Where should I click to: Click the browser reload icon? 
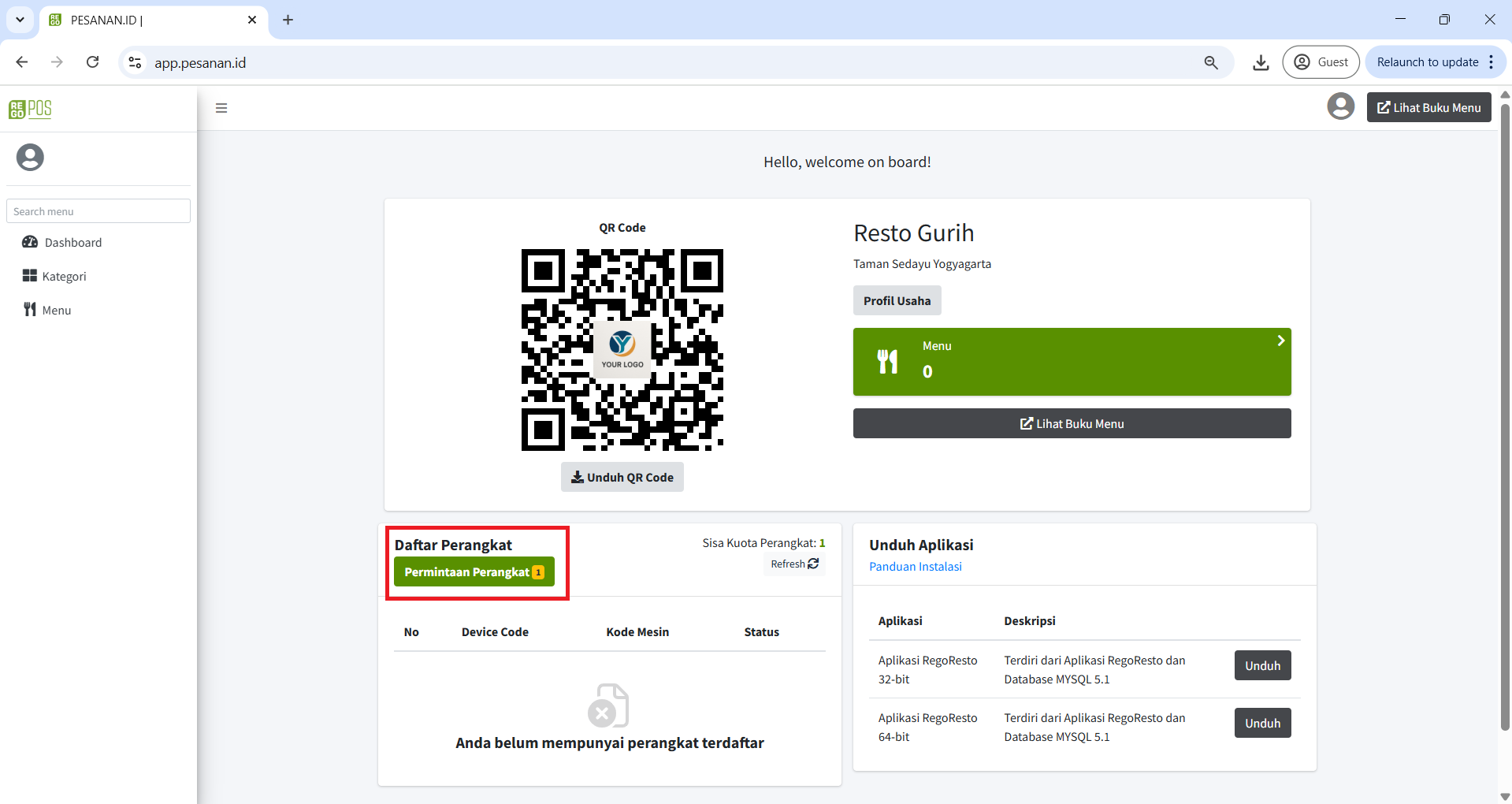(93, 62)
